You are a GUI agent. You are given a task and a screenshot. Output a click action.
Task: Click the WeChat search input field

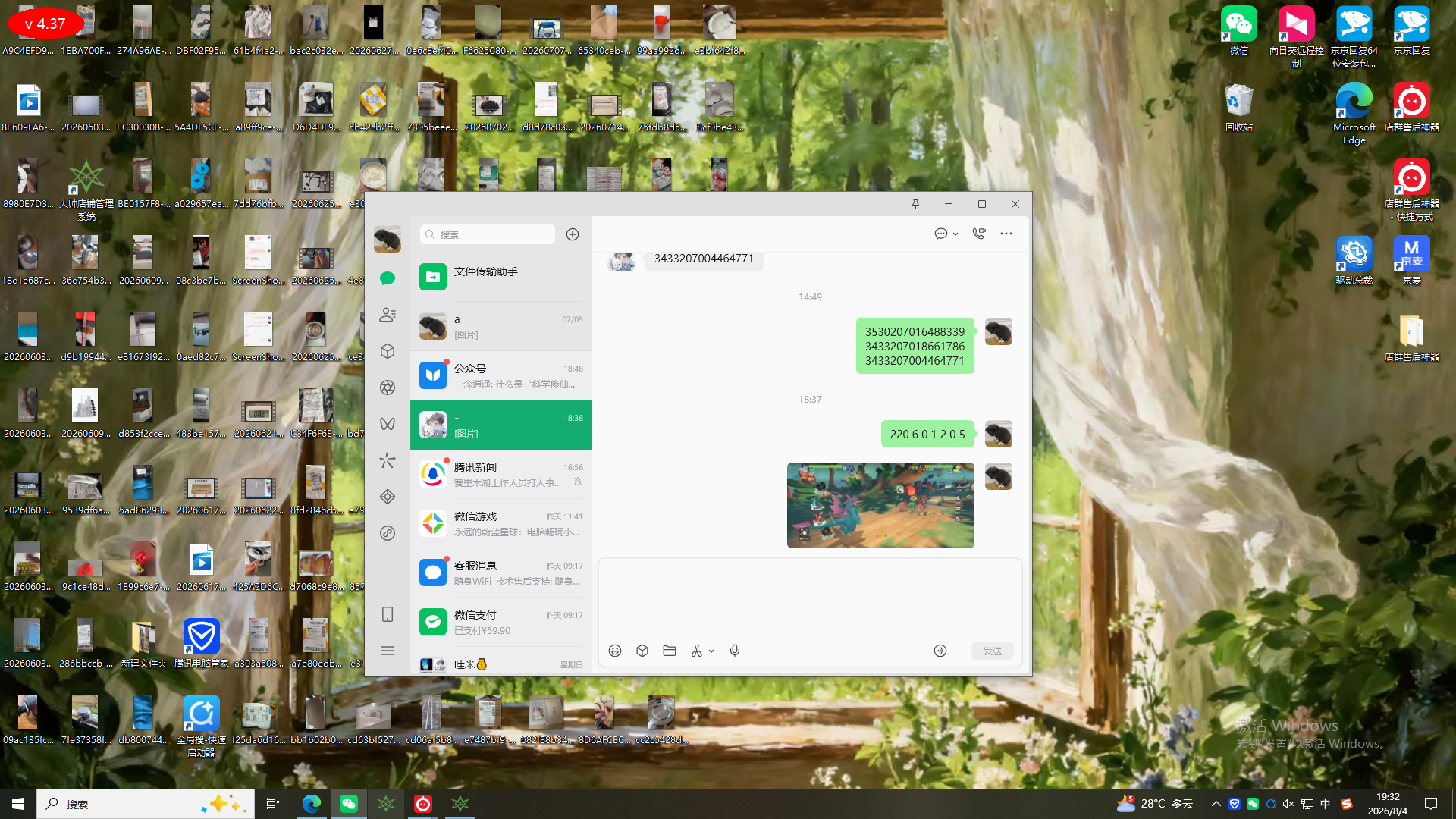click(488, 234)
